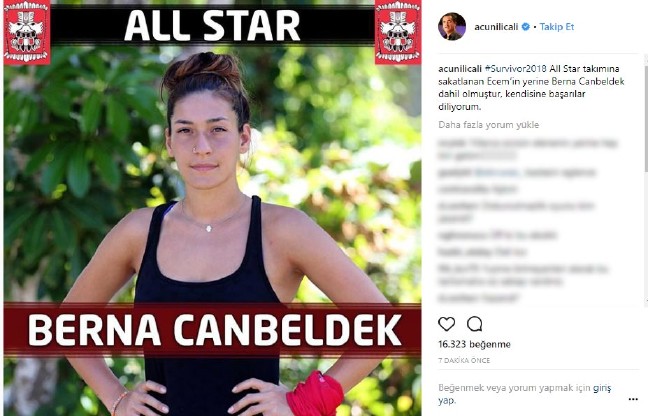Click the giriş yap login link
The height and width of the screenshot is (416, 648).
coord(524,394)
